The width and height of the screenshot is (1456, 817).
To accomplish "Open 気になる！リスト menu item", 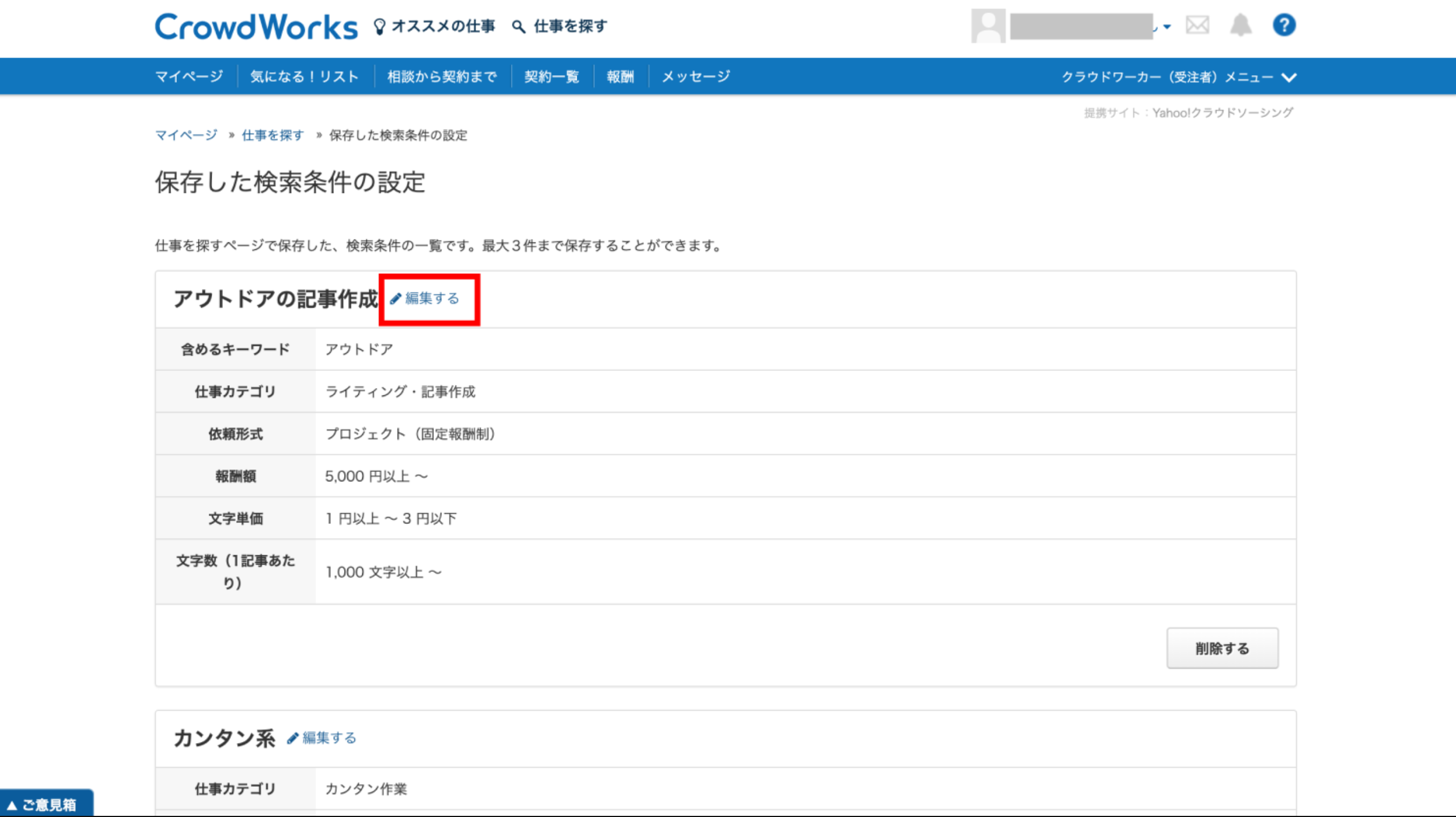I will (x=304, y=76).
